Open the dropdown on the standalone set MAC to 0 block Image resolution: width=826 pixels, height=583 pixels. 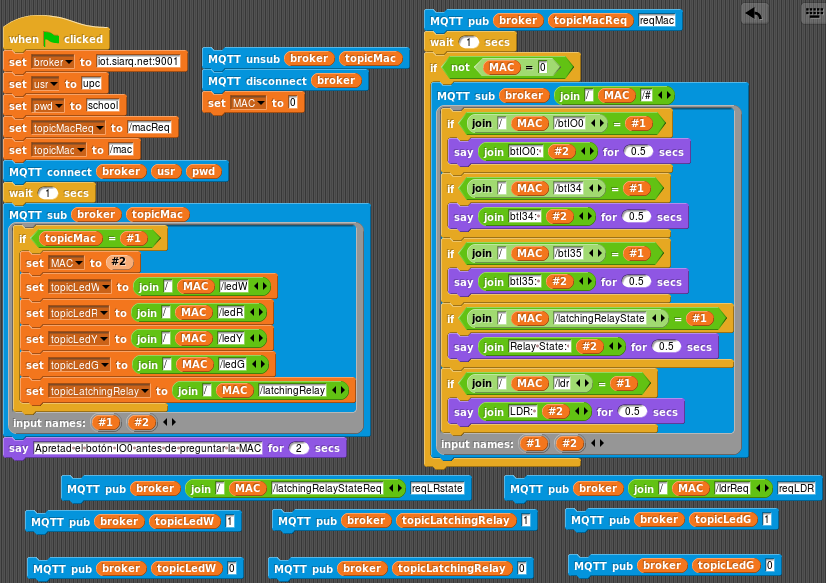pyautogui.click(x=262, y=103)
